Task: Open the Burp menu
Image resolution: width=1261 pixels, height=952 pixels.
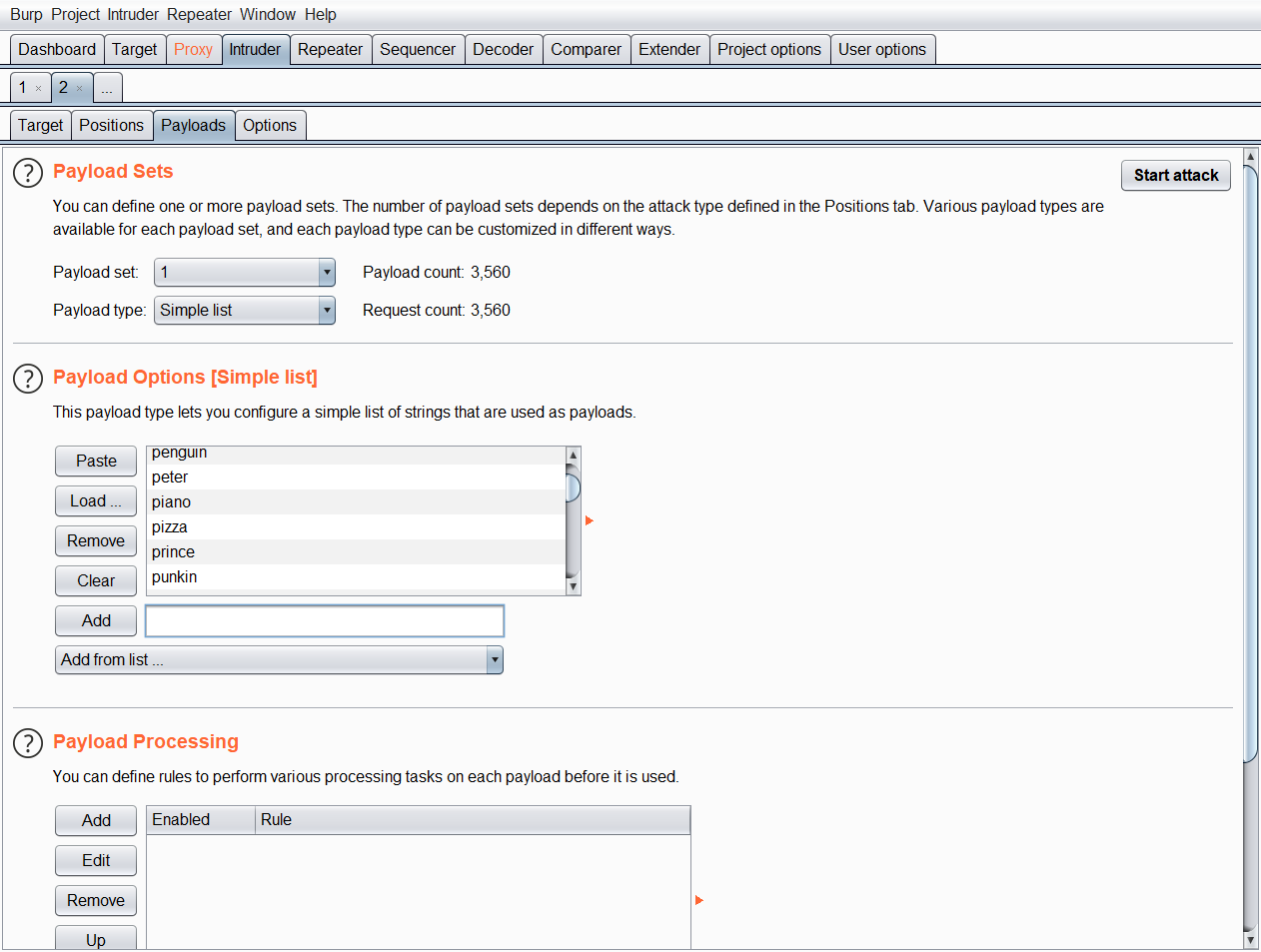Action: [x=26, y=15]
